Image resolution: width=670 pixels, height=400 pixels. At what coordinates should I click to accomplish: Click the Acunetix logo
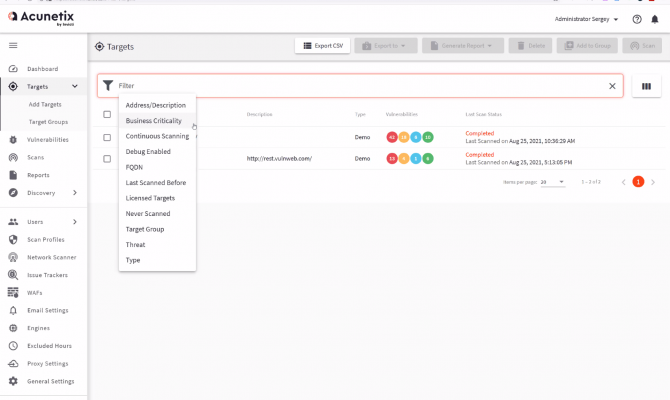pyautogui.click(x=41, y=18)
